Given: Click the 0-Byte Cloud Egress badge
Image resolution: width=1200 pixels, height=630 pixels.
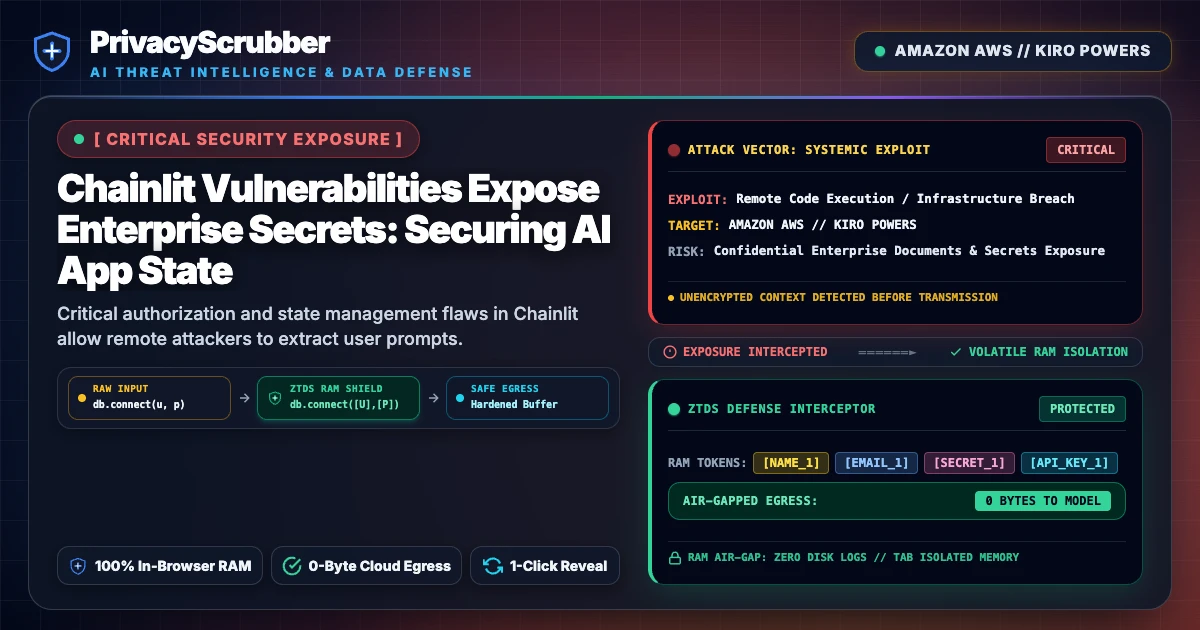Looking at the screenshot, I should coord(366,566).
